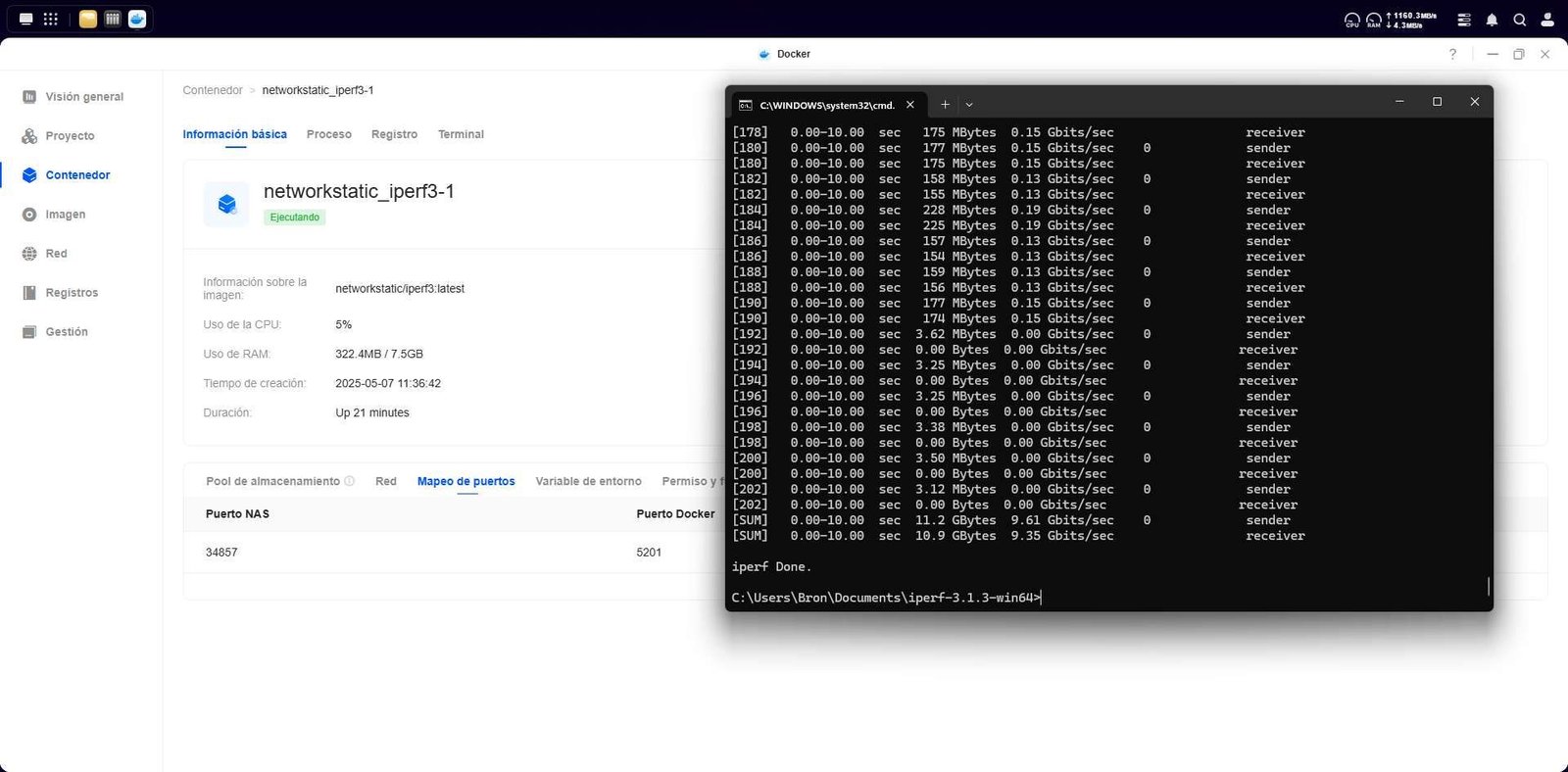The image size is (1568, 772).
Task: Click the CPU usage value 5%
Action: 343,324
